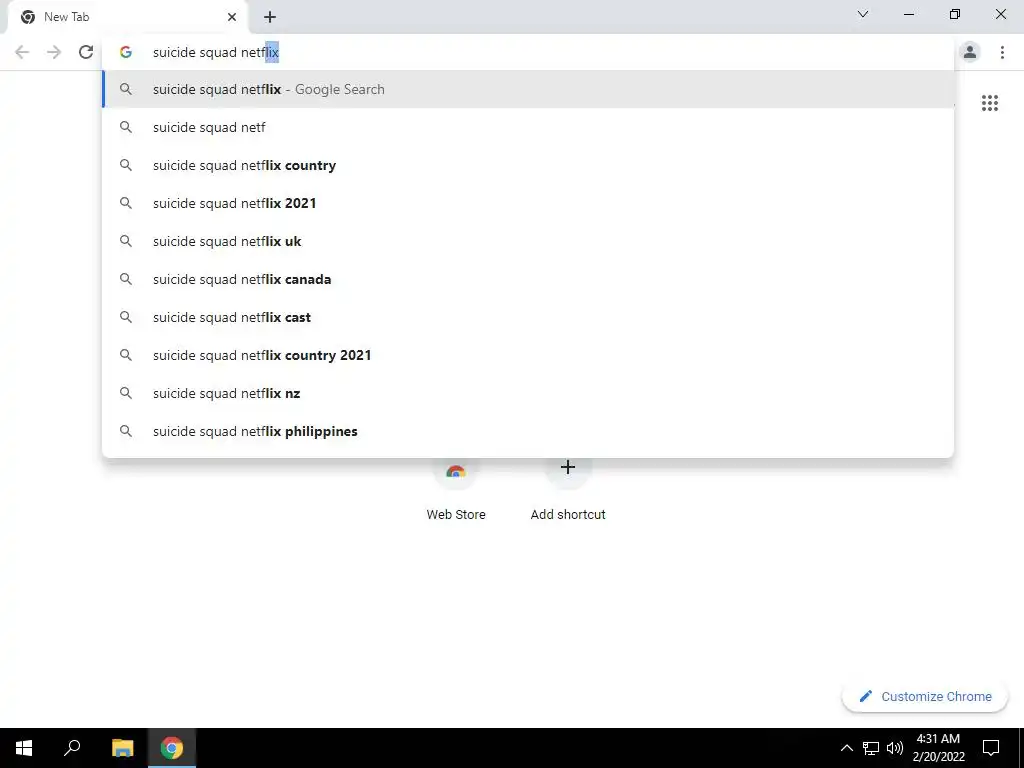Choose suggestion 'suicide squad netflix country 2021'

pyautogui.click(x=528, y=355)
